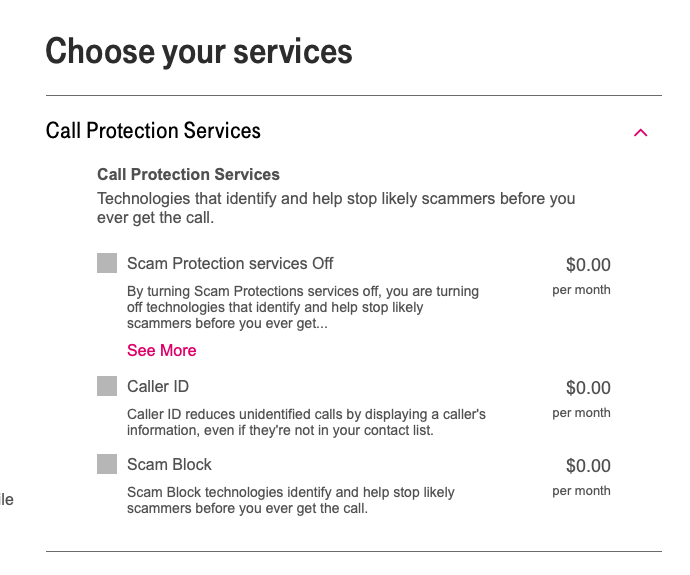The height and width of the screenshot is (575, 690).
Task: Select the Scam Protection services Off label
Action: click(x=230, y=263)
